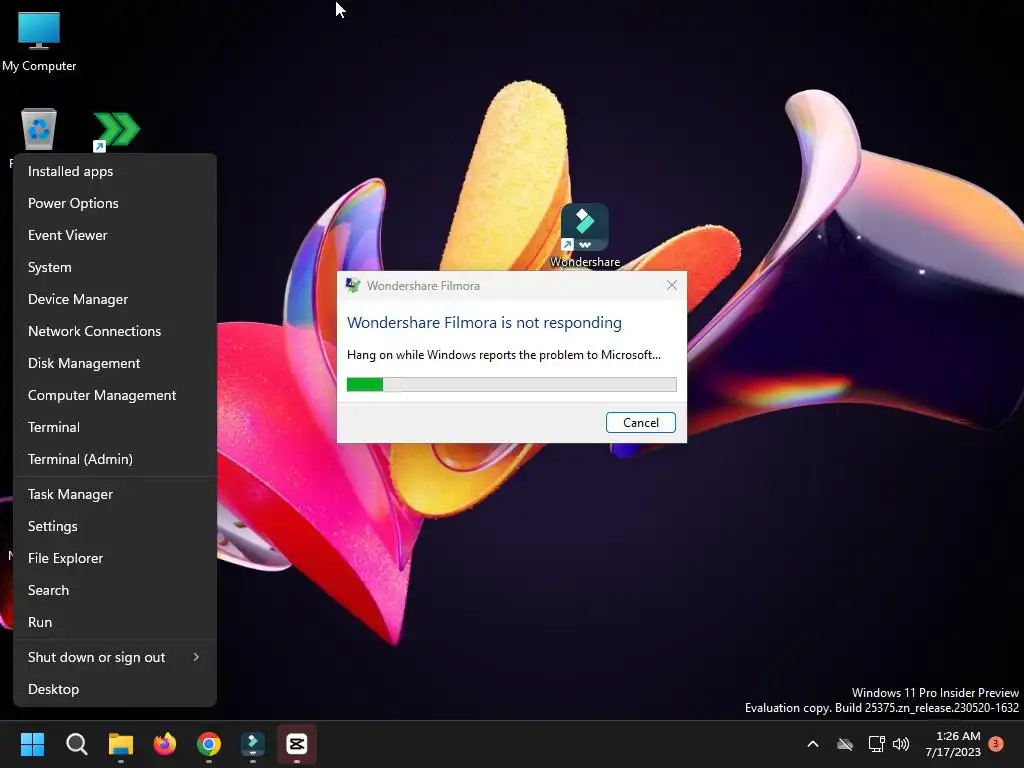Switch to Filmora taskbar icon

(x=253, y=744)
